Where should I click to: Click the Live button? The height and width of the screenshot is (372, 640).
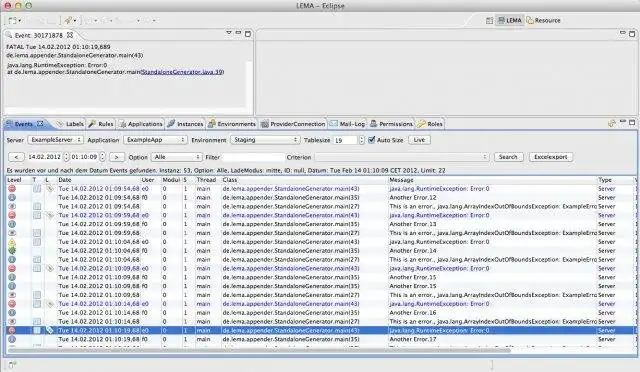(x=419, y=140)
